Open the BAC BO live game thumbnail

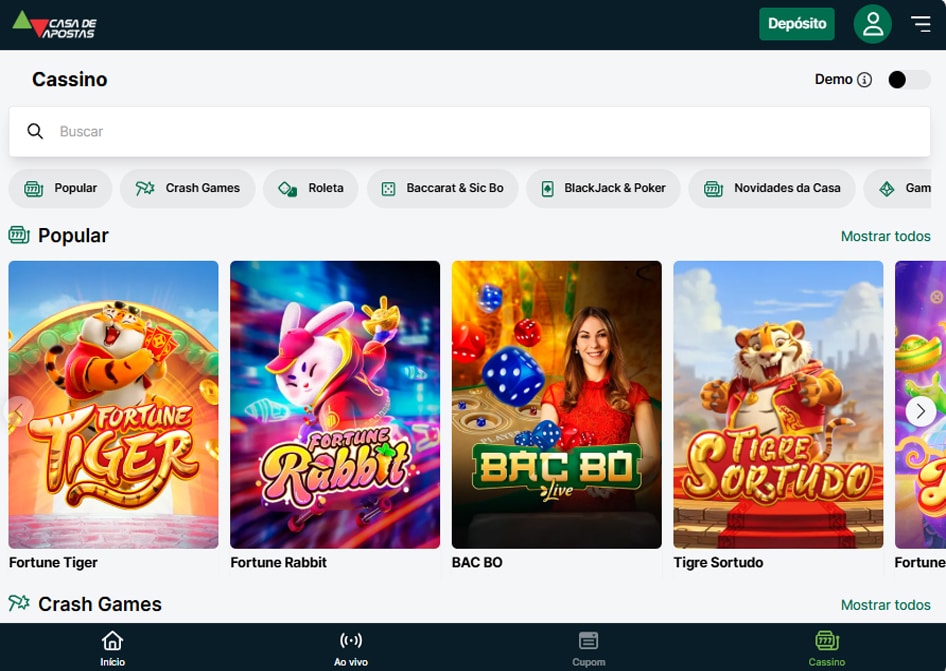point(556,404)
